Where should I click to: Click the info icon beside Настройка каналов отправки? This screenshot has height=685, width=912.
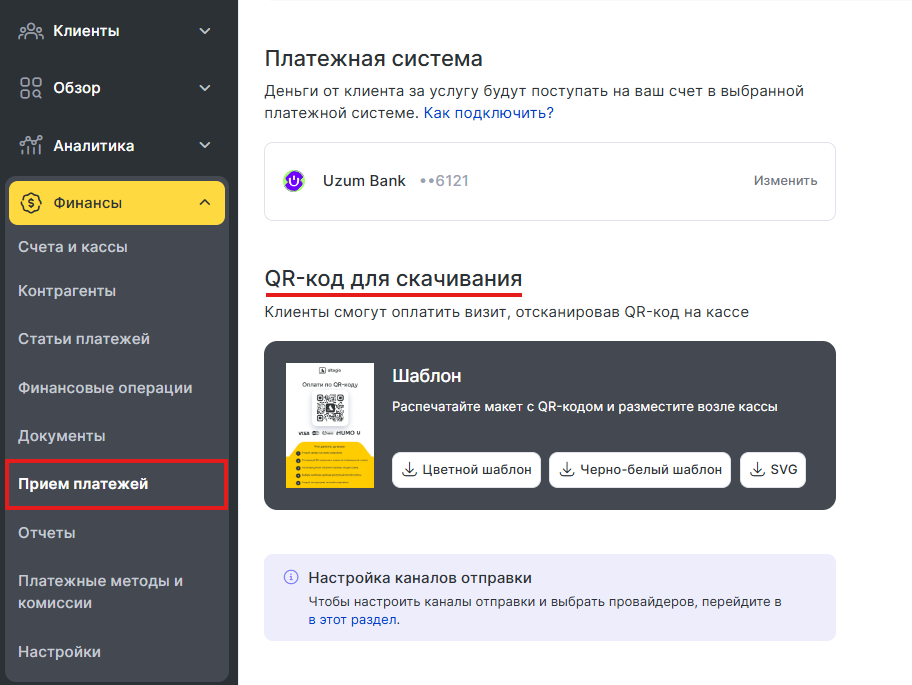click(291, 578)
